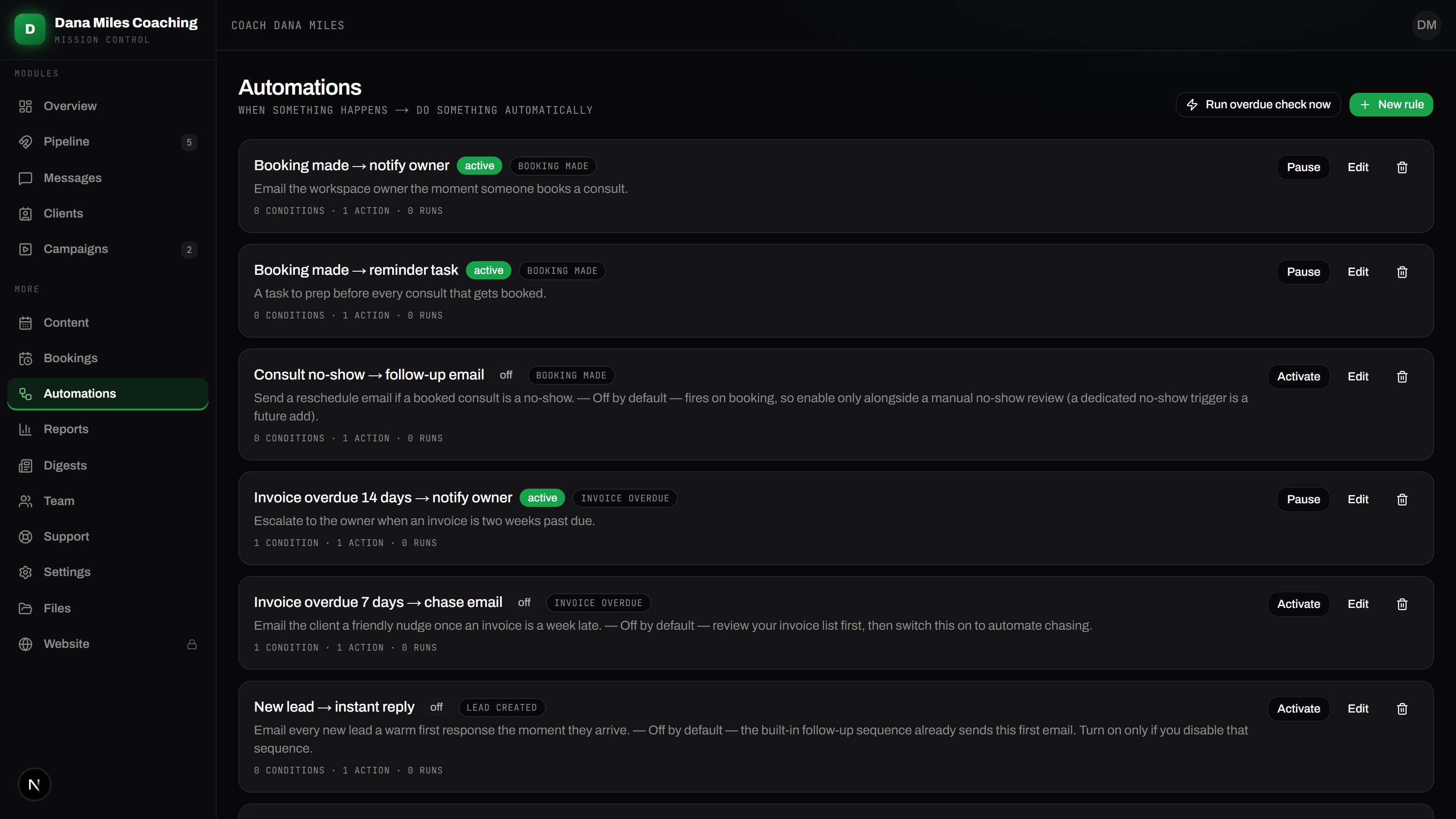Click trash icon for Consult no-show rule
This screenshot has height=819, width=1456.
point(1402,376)
